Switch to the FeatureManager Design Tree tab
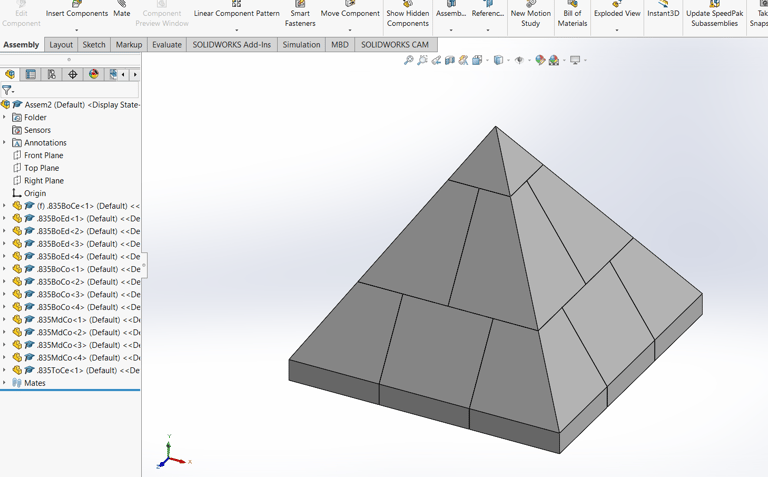Image resolution: width=768 pixels, height=477 pixels. 10,74
